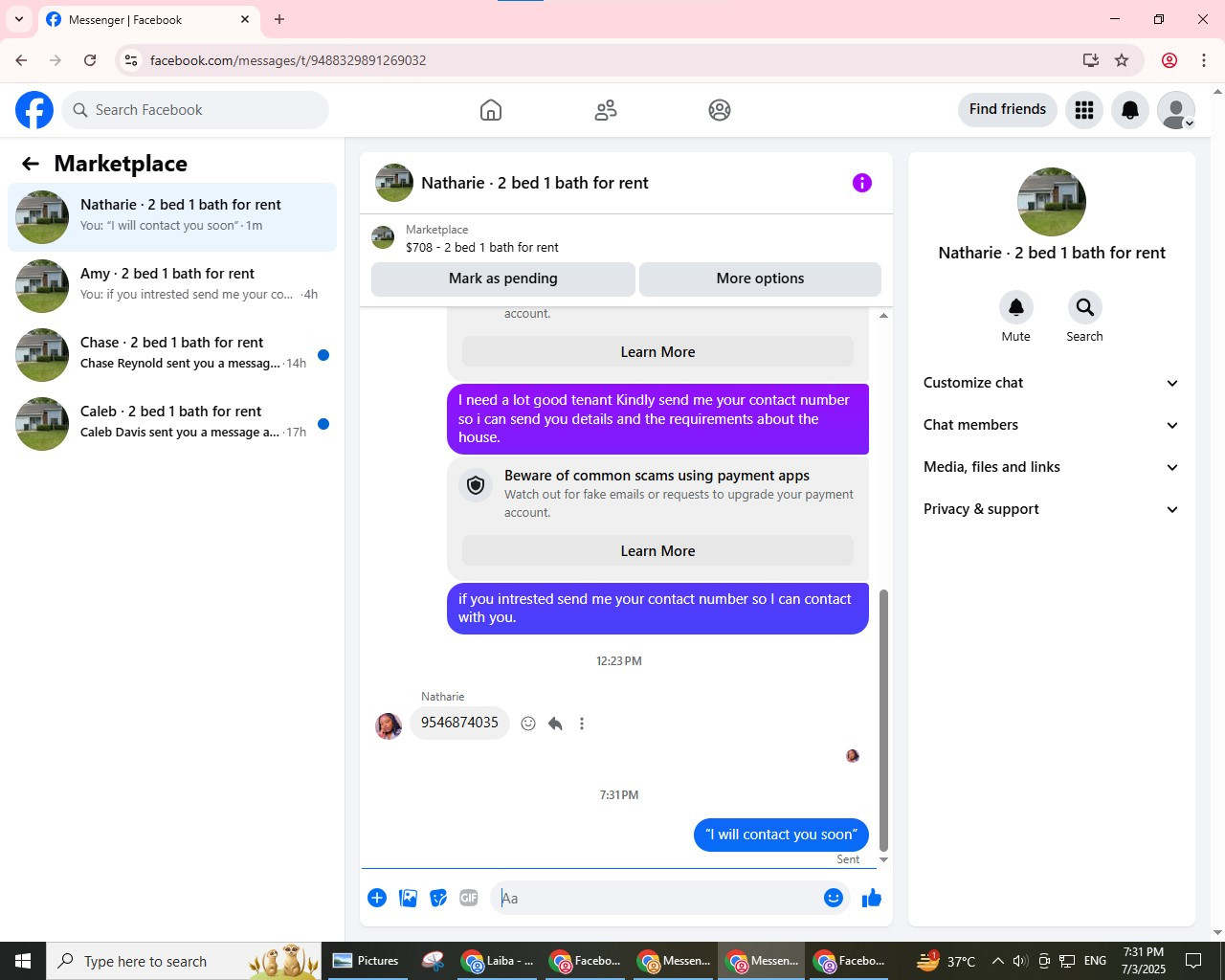The height and width of the screenshot is (980, 1225).
Task: Click Mark as pending button
Action: click(503, 278)
